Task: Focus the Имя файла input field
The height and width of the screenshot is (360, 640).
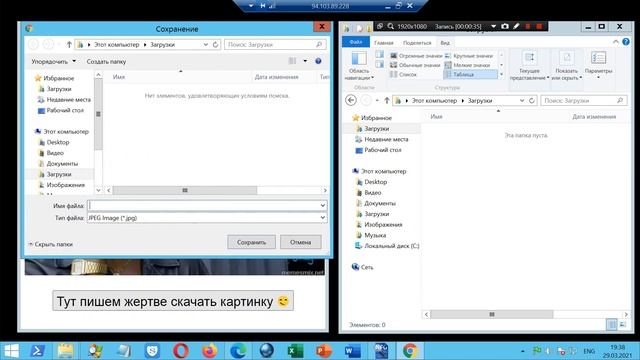Action: pyautogui.click(x=203, y=205)
